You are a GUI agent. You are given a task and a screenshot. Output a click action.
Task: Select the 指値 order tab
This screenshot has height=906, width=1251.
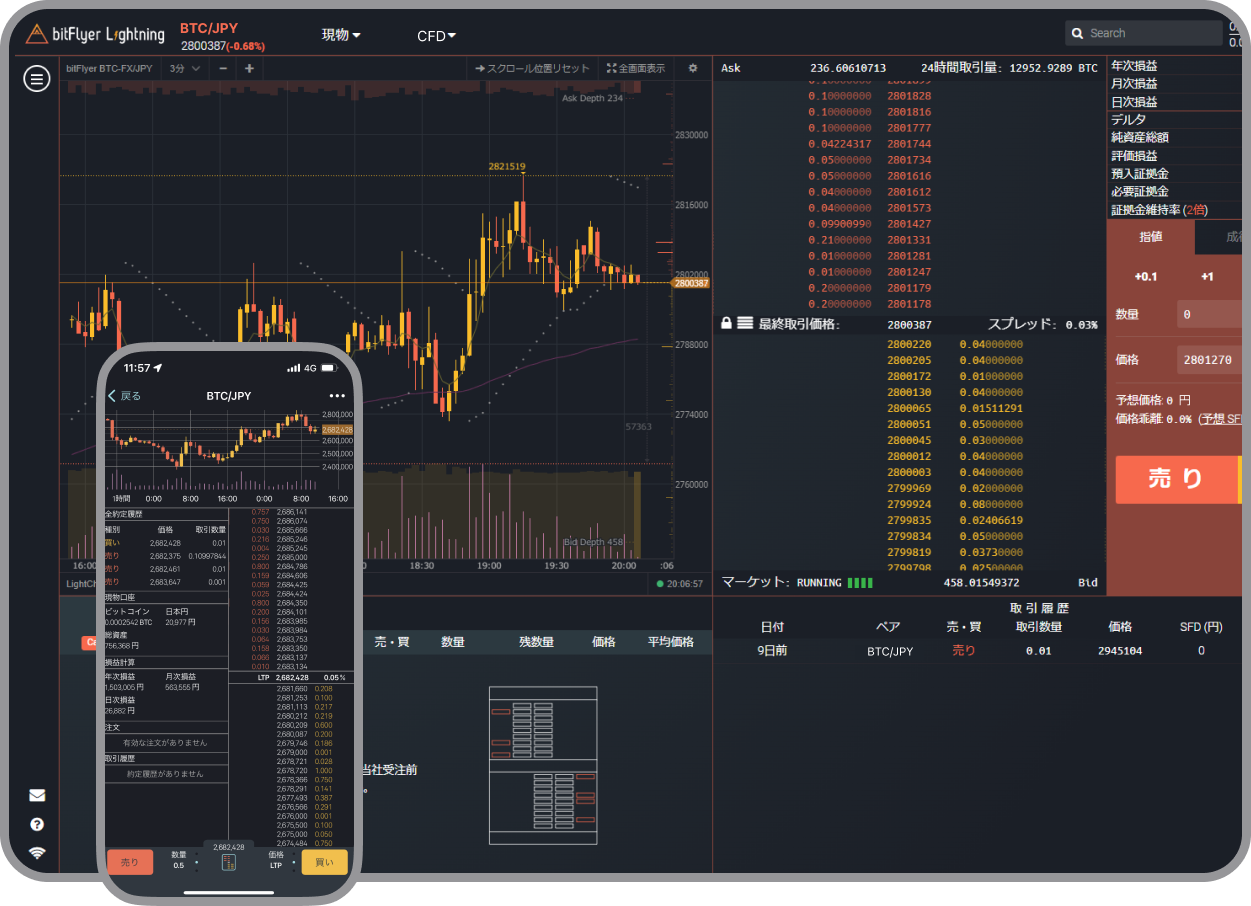tap(1150, 237)
